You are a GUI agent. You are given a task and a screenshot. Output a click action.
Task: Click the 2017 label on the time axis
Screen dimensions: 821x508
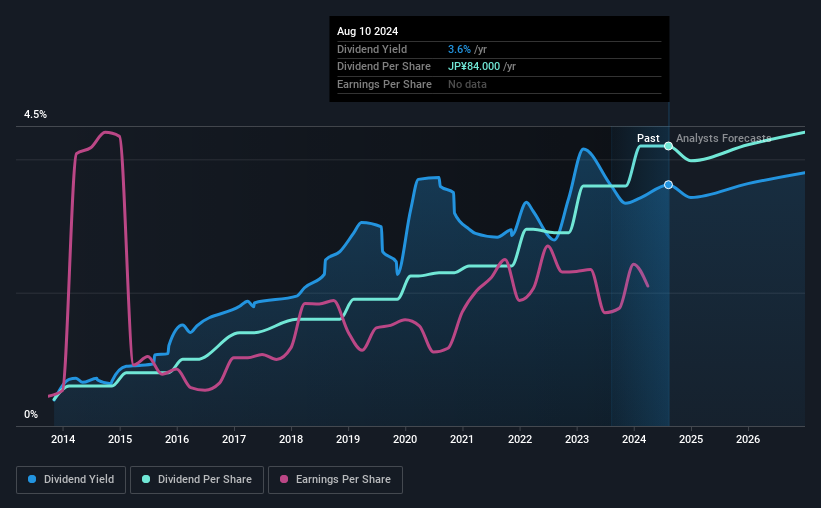click(x=234, y=439)
